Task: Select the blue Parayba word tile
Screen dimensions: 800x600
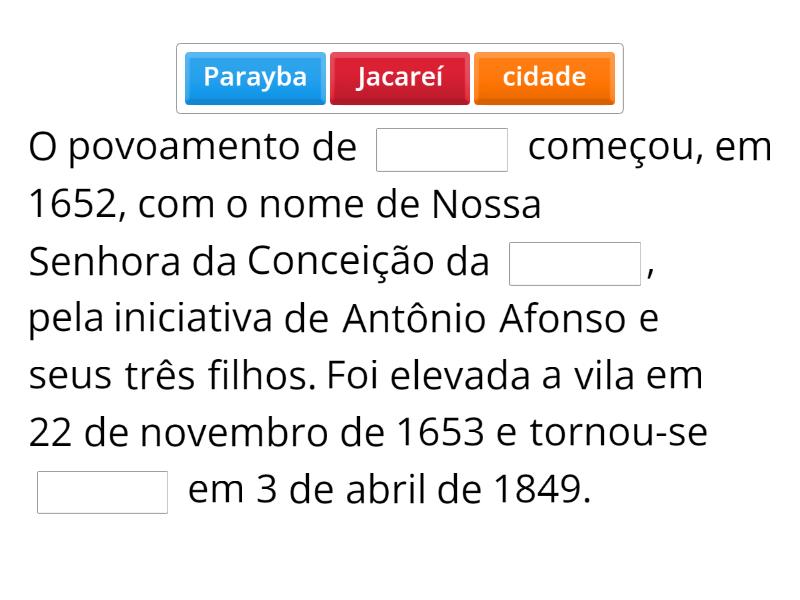Action: (255, 78)
